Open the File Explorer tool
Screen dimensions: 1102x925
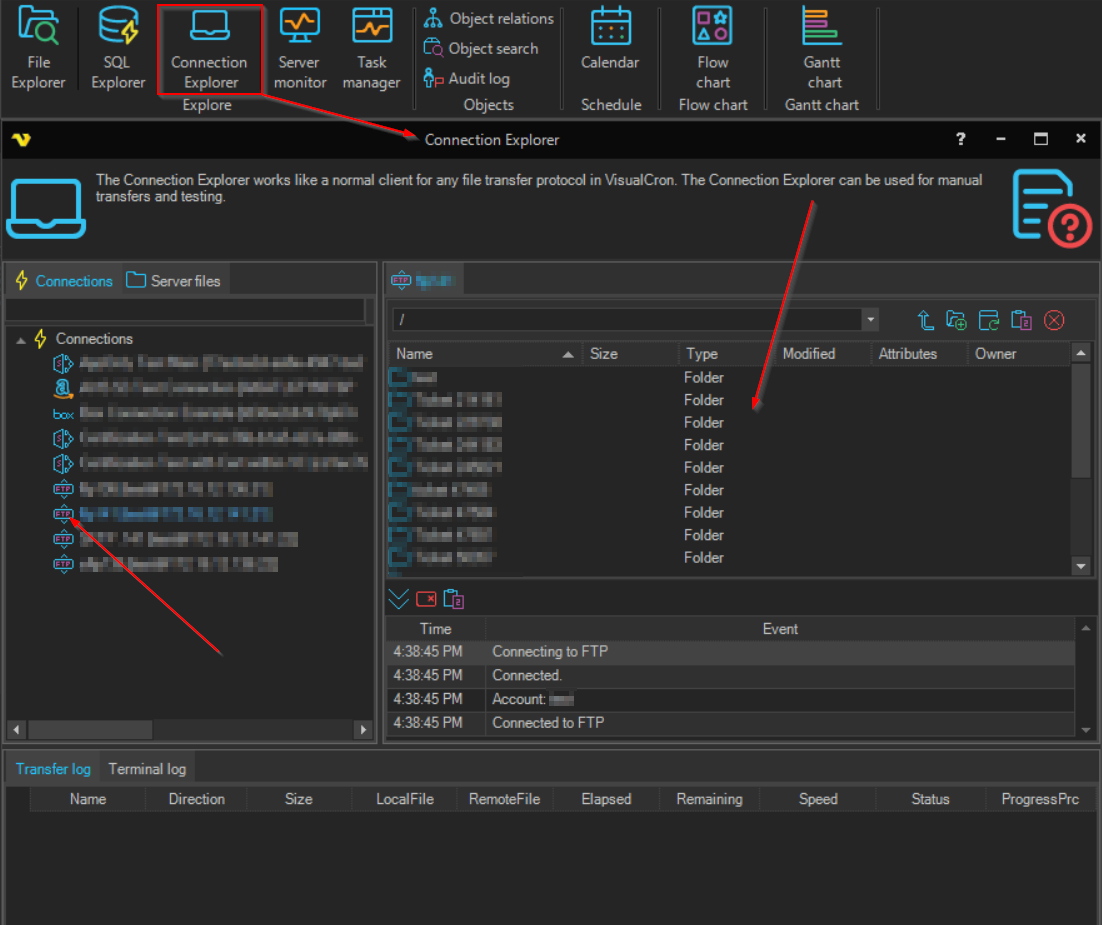[38, 48]
